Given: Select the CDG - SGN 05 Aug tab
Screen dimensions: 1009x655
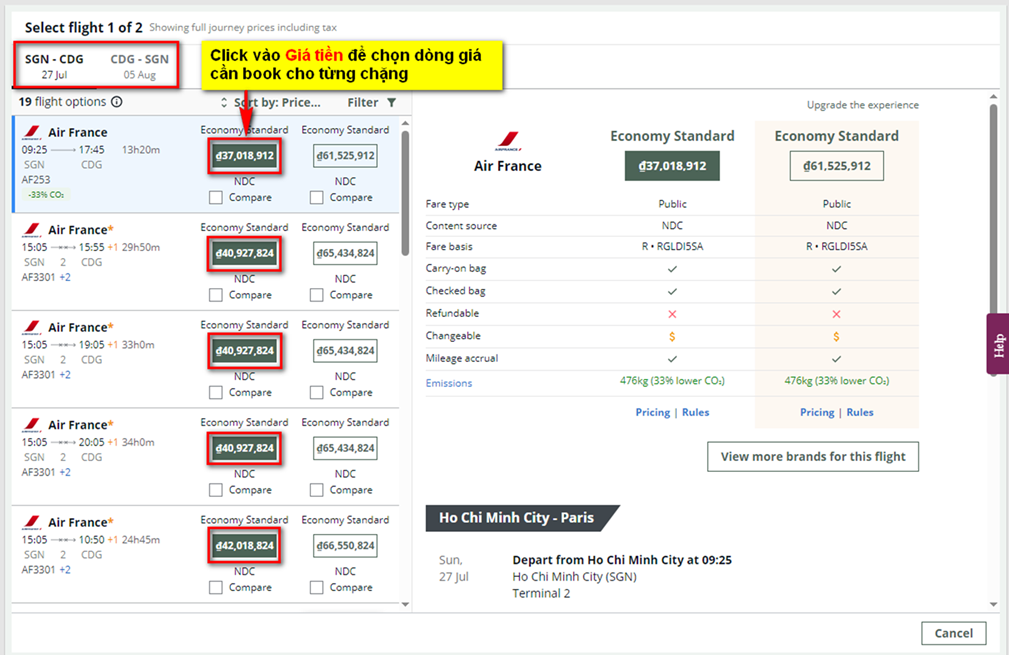Looking at the screenshot, I should click(140, 66).
